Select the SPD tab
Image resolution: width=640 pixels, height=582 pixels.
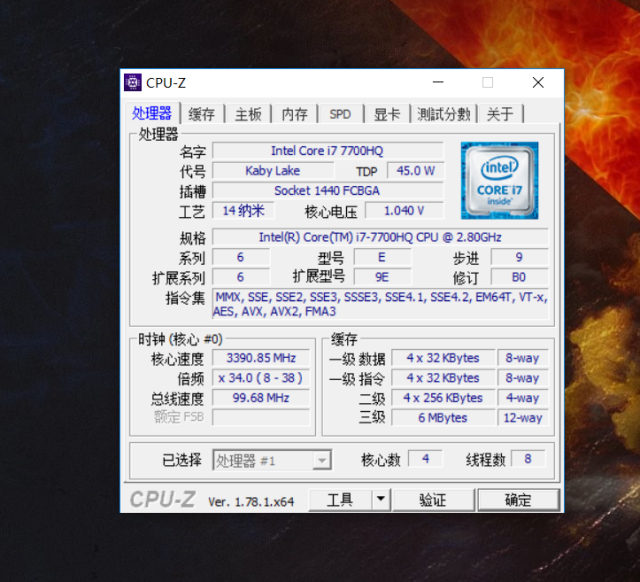[340, 114]
